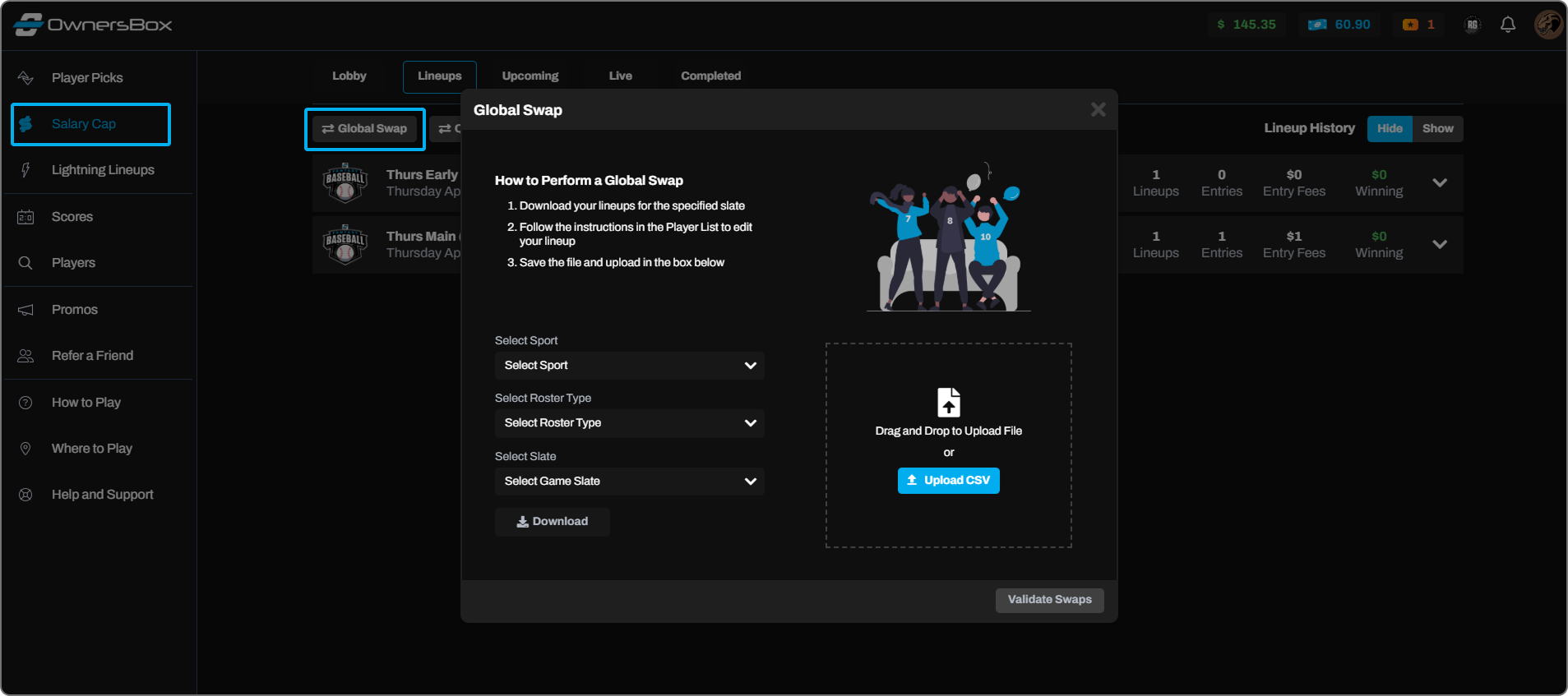
Task: Set Lineup History to Hide
Action: tap(1390, 128)
